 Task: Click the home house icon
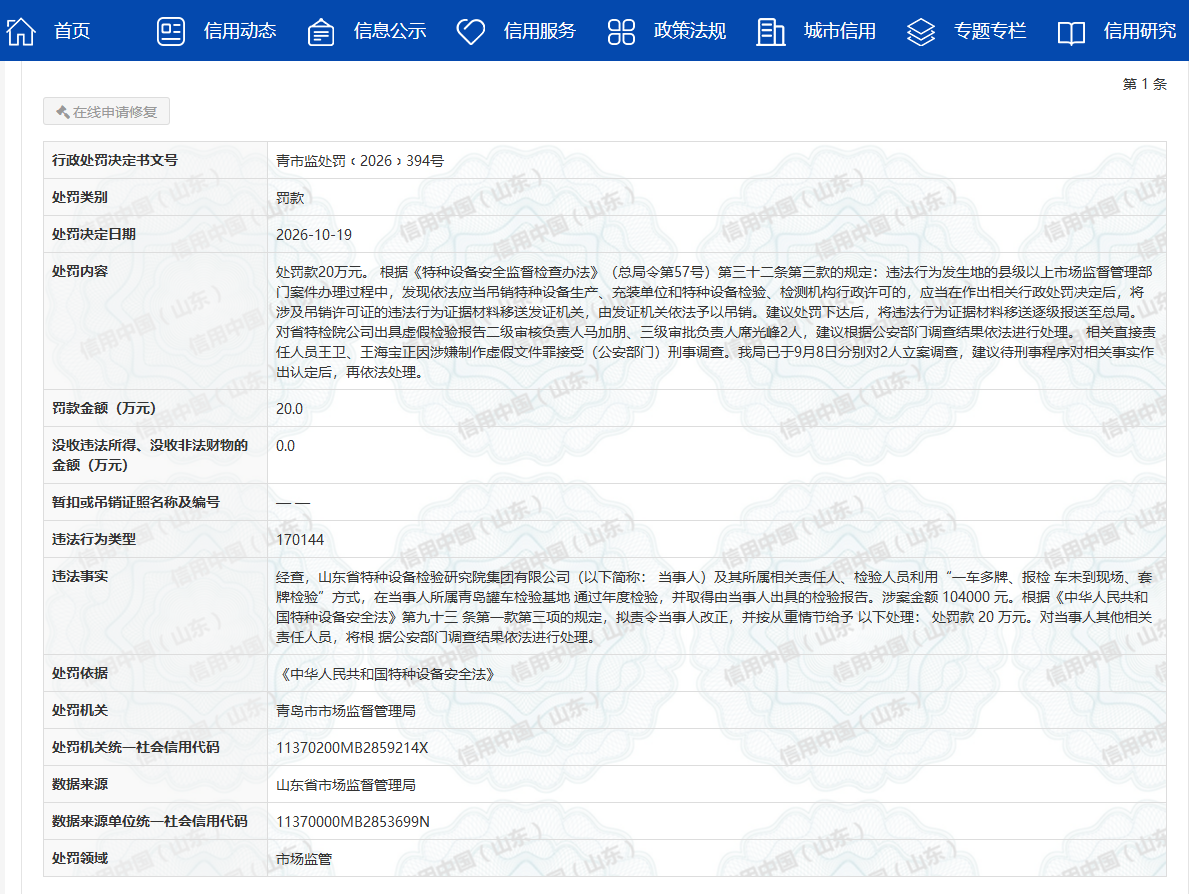coord(20,31)
